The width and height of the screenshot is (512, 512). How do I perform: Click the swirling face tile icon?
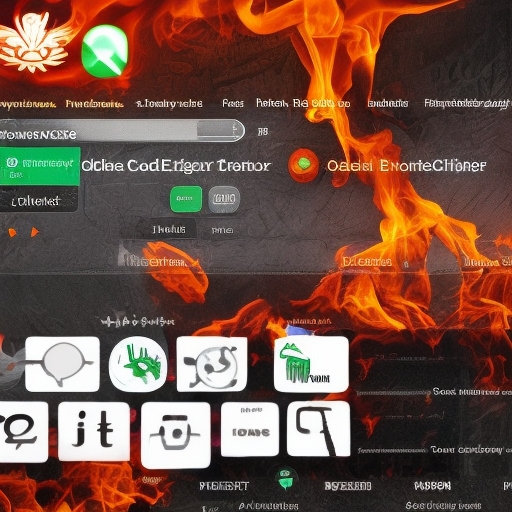[x=212, y=364]
